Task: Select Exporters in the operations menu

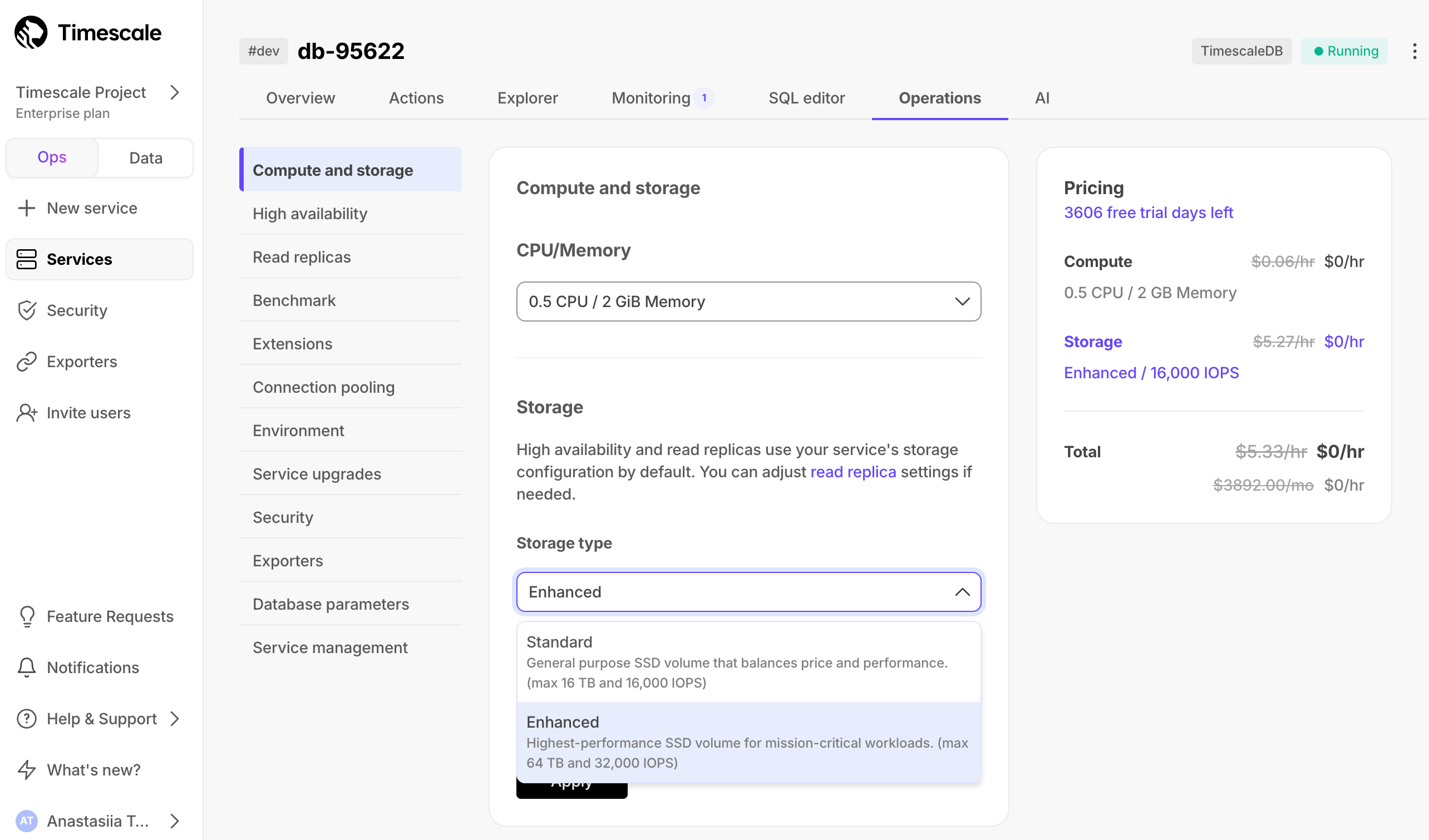Action: coord(351,560)
